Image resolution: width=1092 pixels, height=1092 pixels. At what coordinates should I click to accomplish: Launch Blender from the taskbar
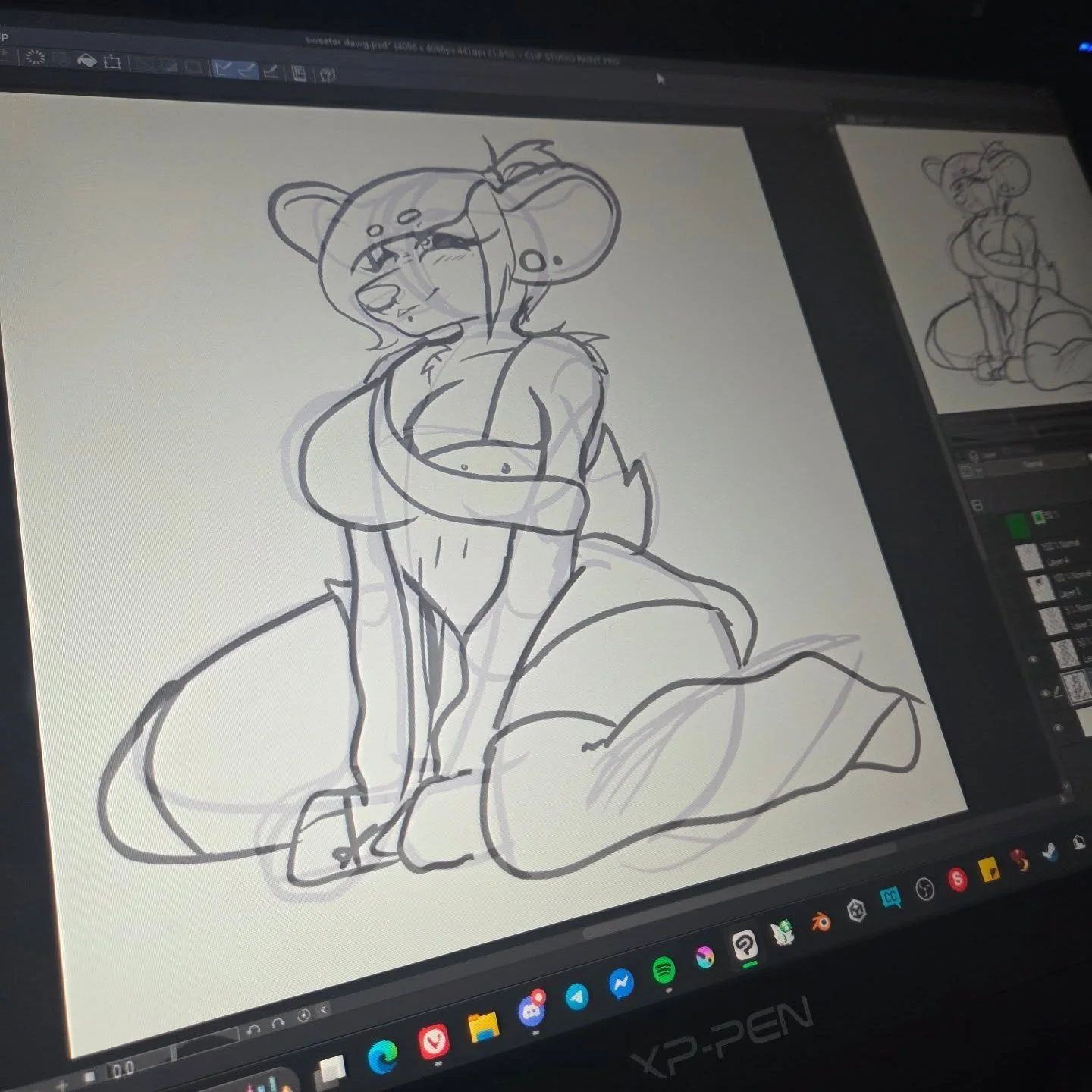click(821, 922)
